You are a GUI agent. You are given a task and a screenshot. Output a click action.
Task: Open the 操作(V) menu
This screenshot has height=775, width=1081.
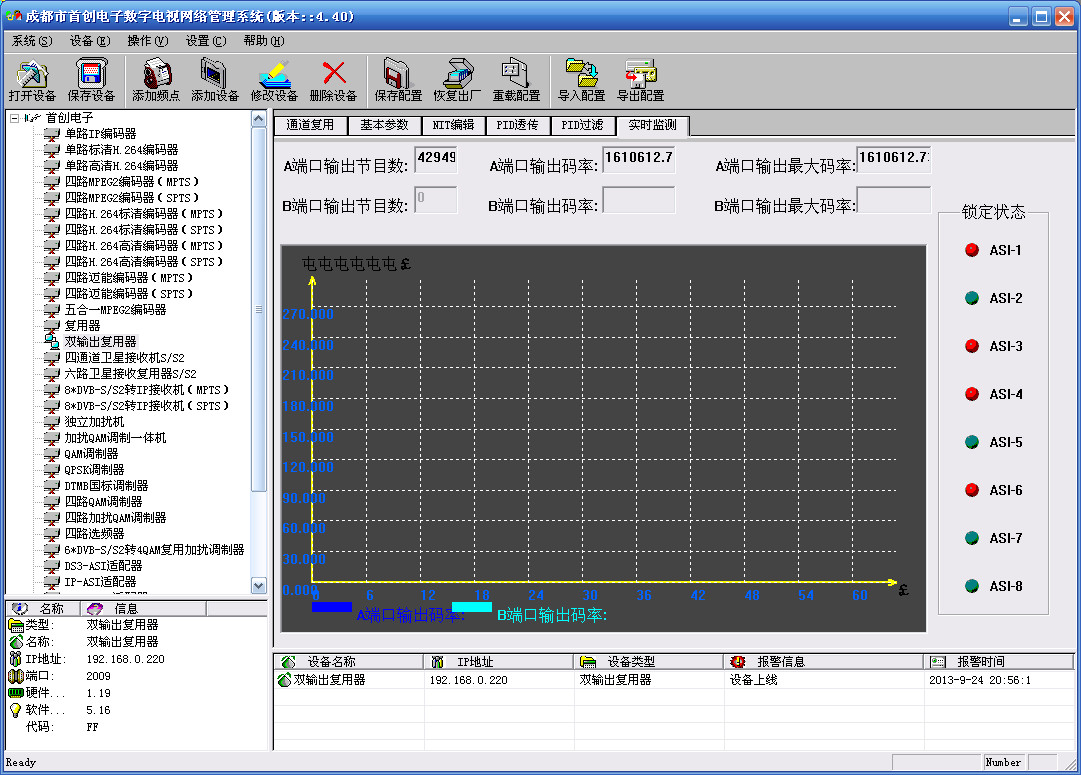click(x=148, y=41)
